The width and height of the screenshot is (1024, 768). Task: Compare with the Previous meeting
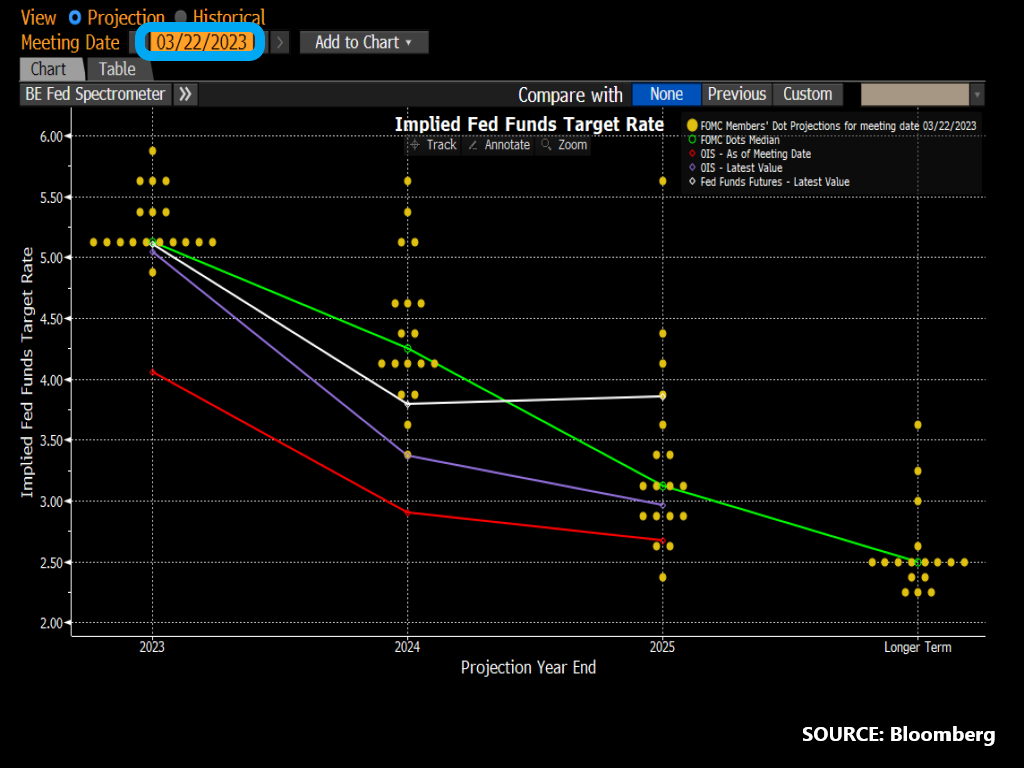coord(736,94)
